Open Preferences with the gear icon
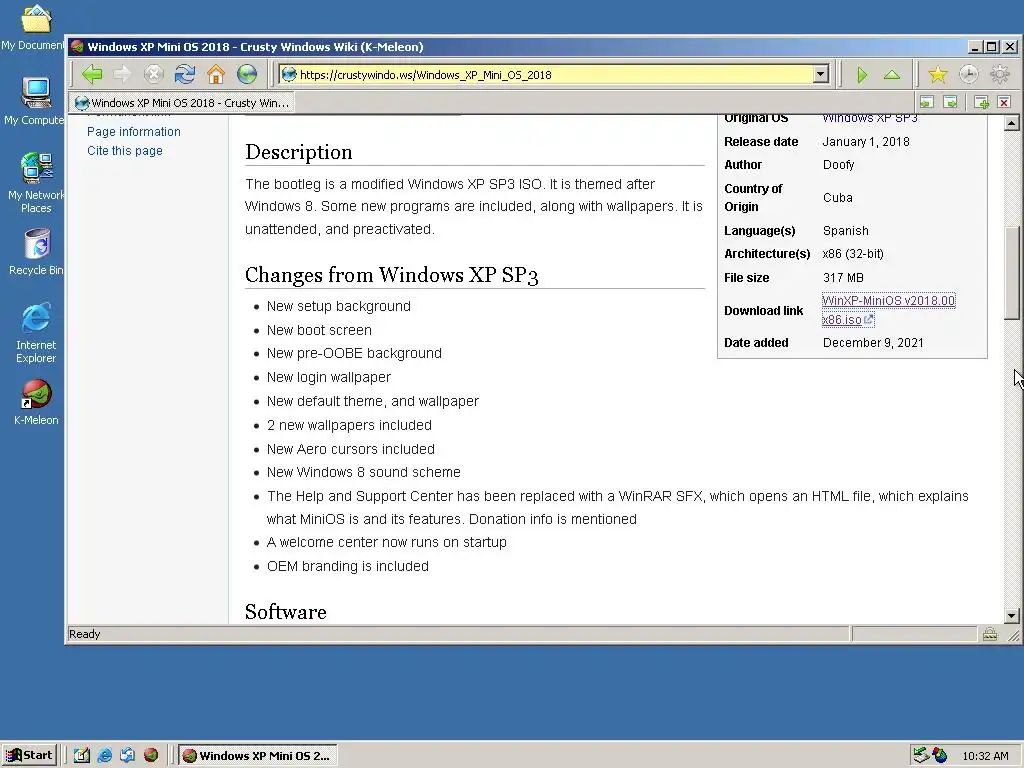1024x768 pixels. click(1000, 75)
